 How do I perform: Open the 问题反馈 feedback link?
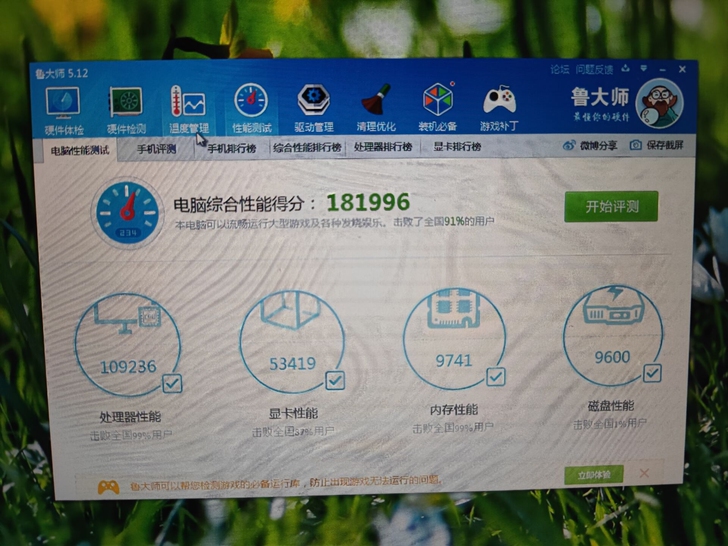(594, 70)
